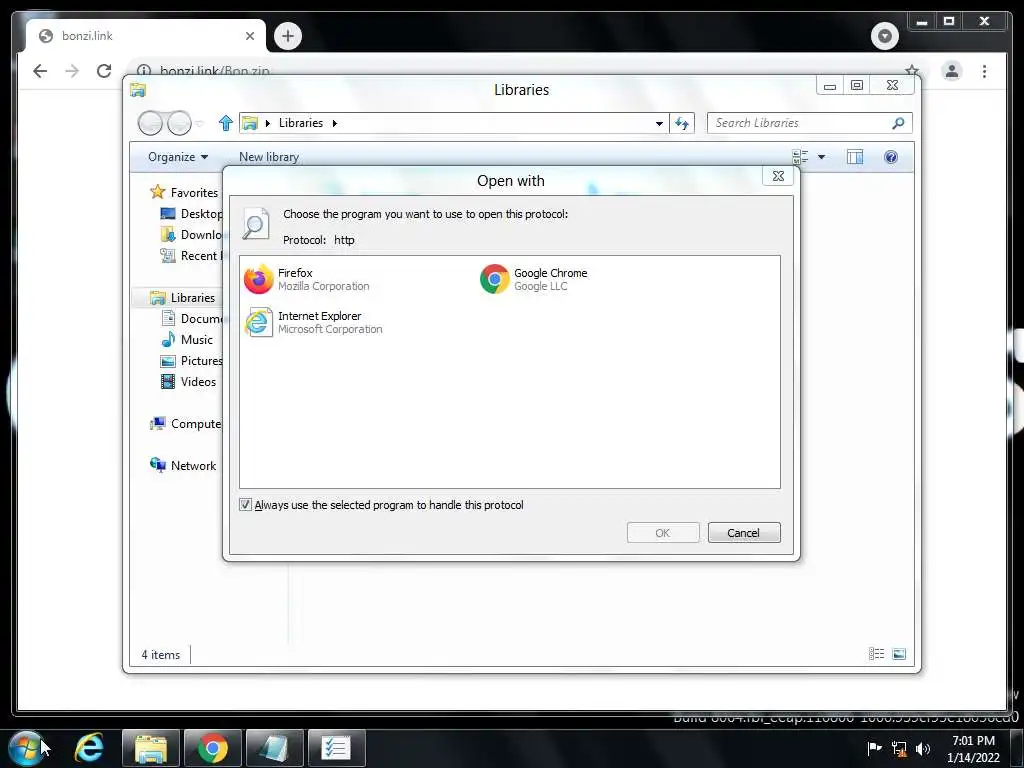Click Chrome's forward arrow
This screenshot has width=1024, height=768.
[x=72, y=71]
